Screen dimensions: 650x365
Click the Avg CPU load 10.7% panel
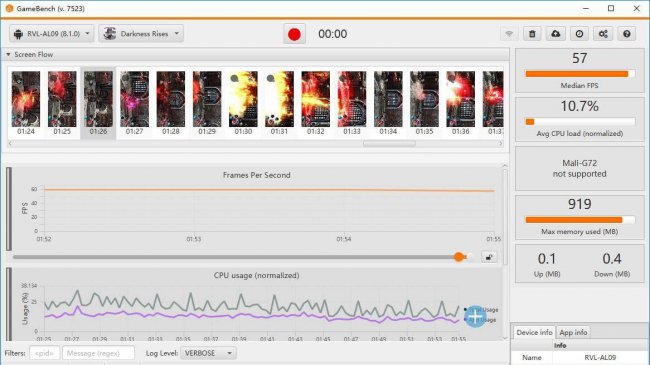pos(580,119)
